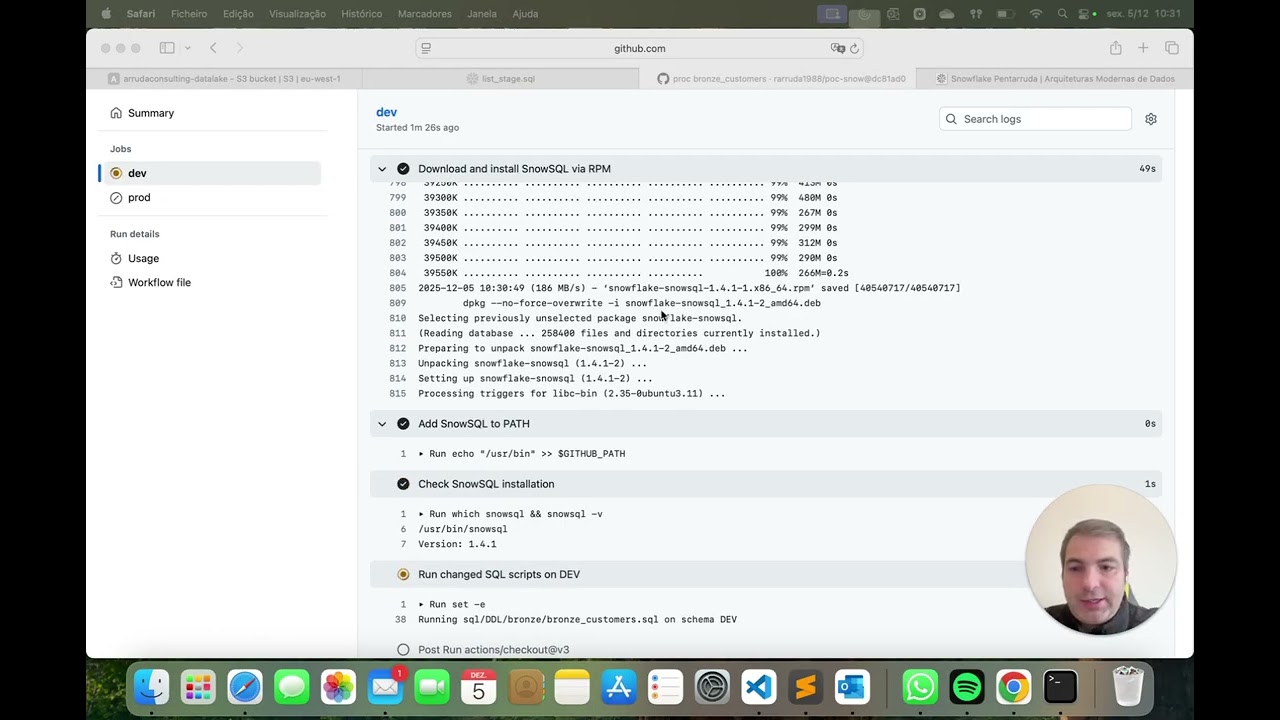Click the forward navigation arrow
Viewport: 1280px width, 720px height.
point(239,48)
